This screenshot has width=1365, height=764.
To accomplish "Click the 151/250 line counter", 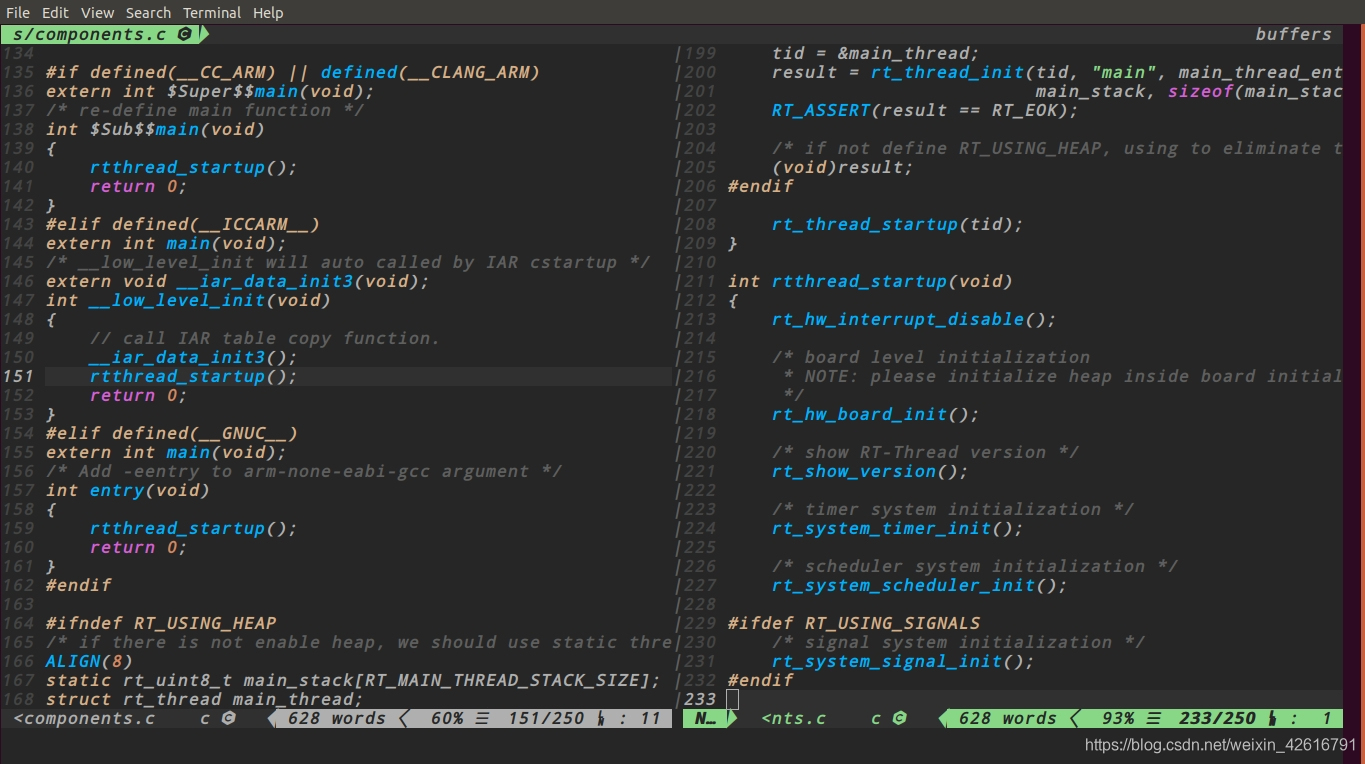I will (x=546, y=718).
